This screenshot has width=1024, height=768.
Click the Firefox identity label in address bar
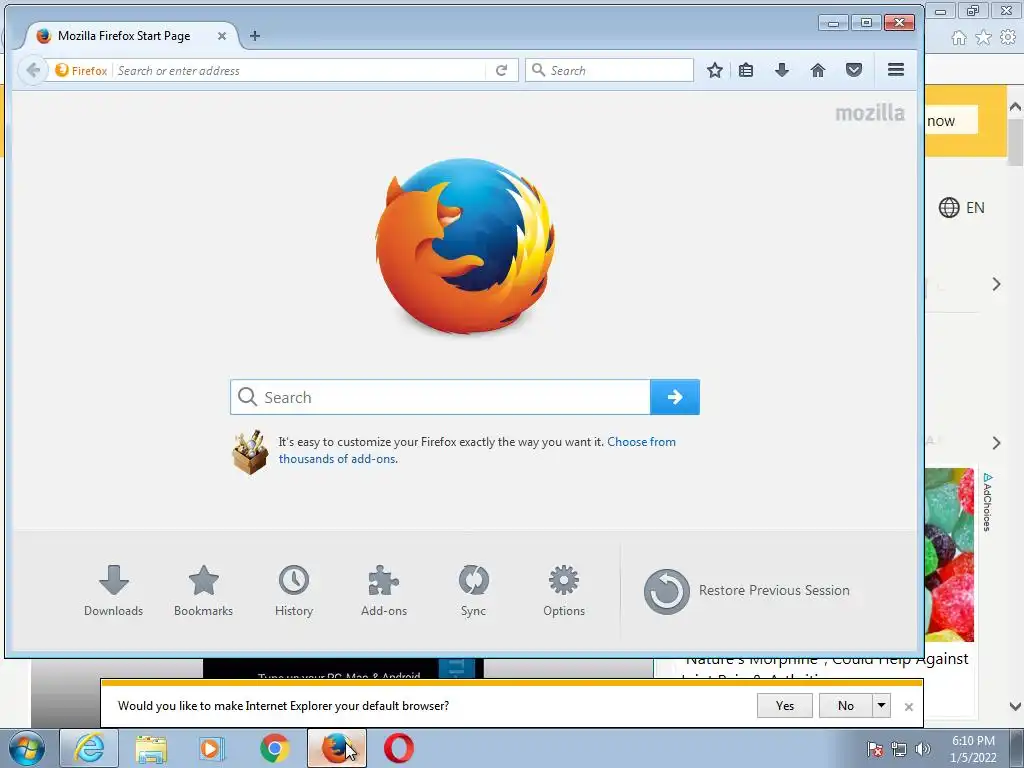coord(81,71)
